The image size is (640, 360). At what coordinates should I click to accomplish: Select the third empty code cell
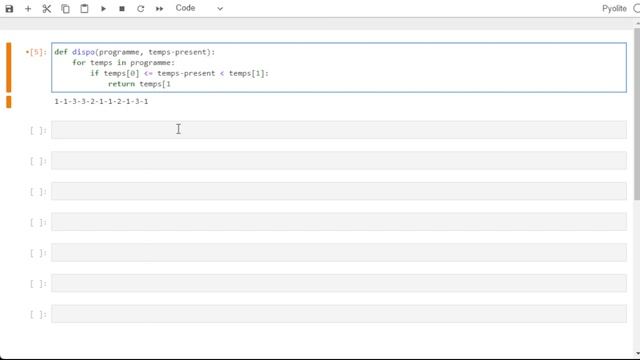[339, 191]
